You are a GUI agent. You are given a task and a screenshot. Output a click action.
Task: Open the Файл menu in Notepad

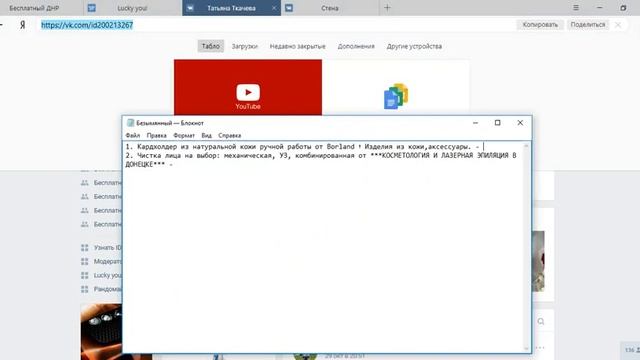click(x=133, y=136)
